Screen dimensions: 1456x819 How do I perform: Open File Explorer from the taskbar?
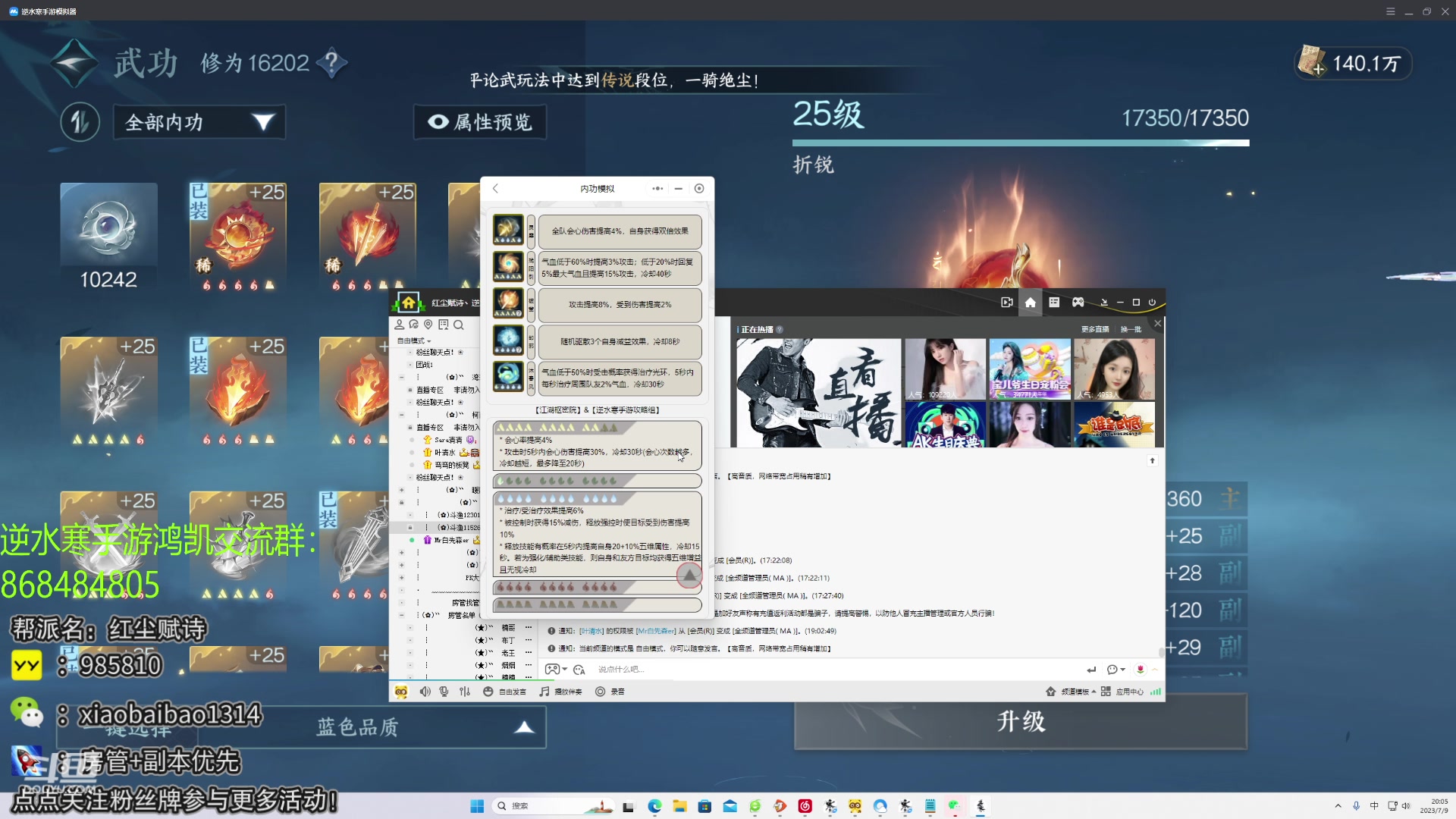point(679,806)
